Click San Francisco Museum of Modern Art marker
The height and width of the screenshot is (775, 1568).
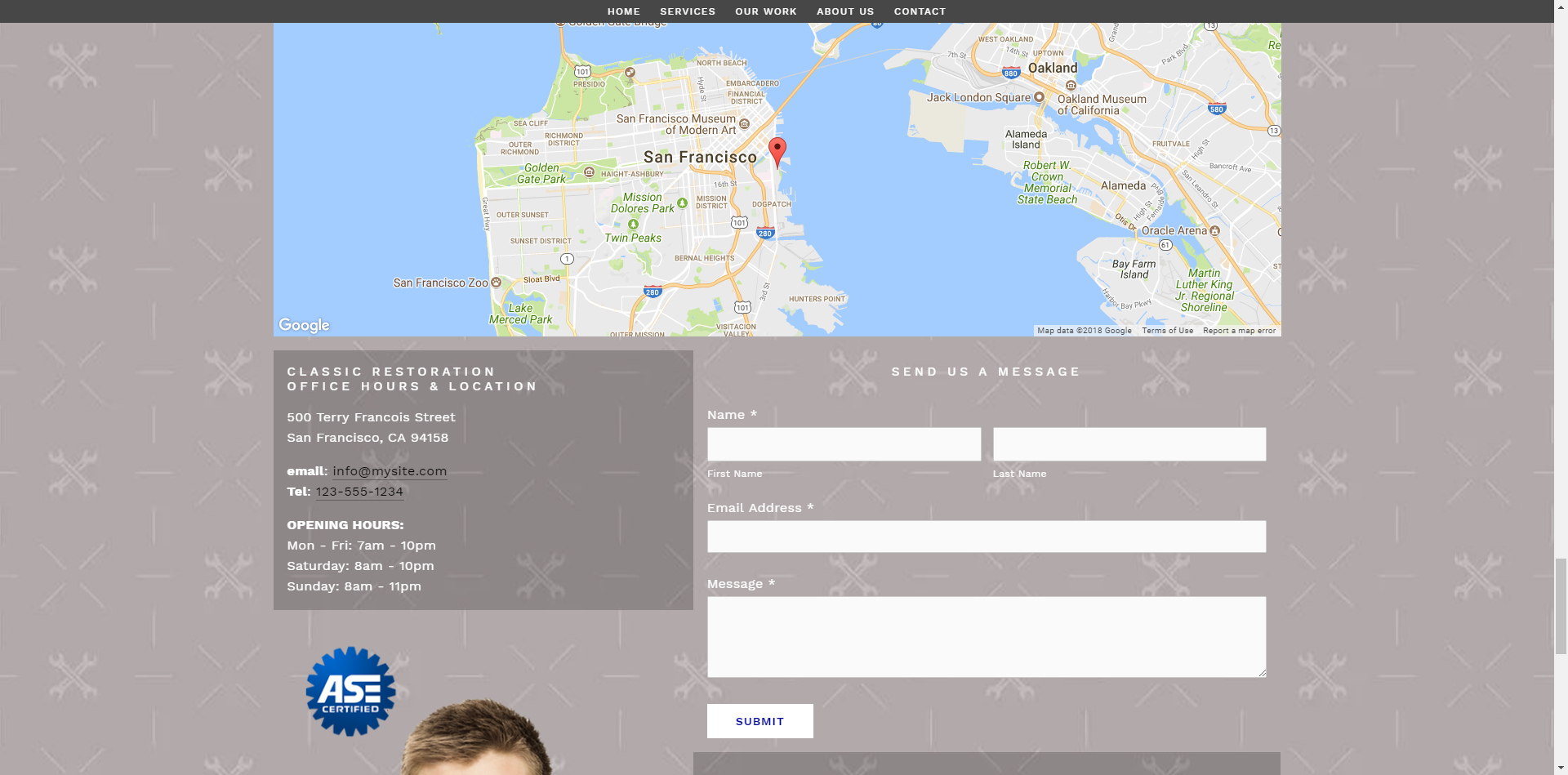pyautogui.click(x=745, y=125)
